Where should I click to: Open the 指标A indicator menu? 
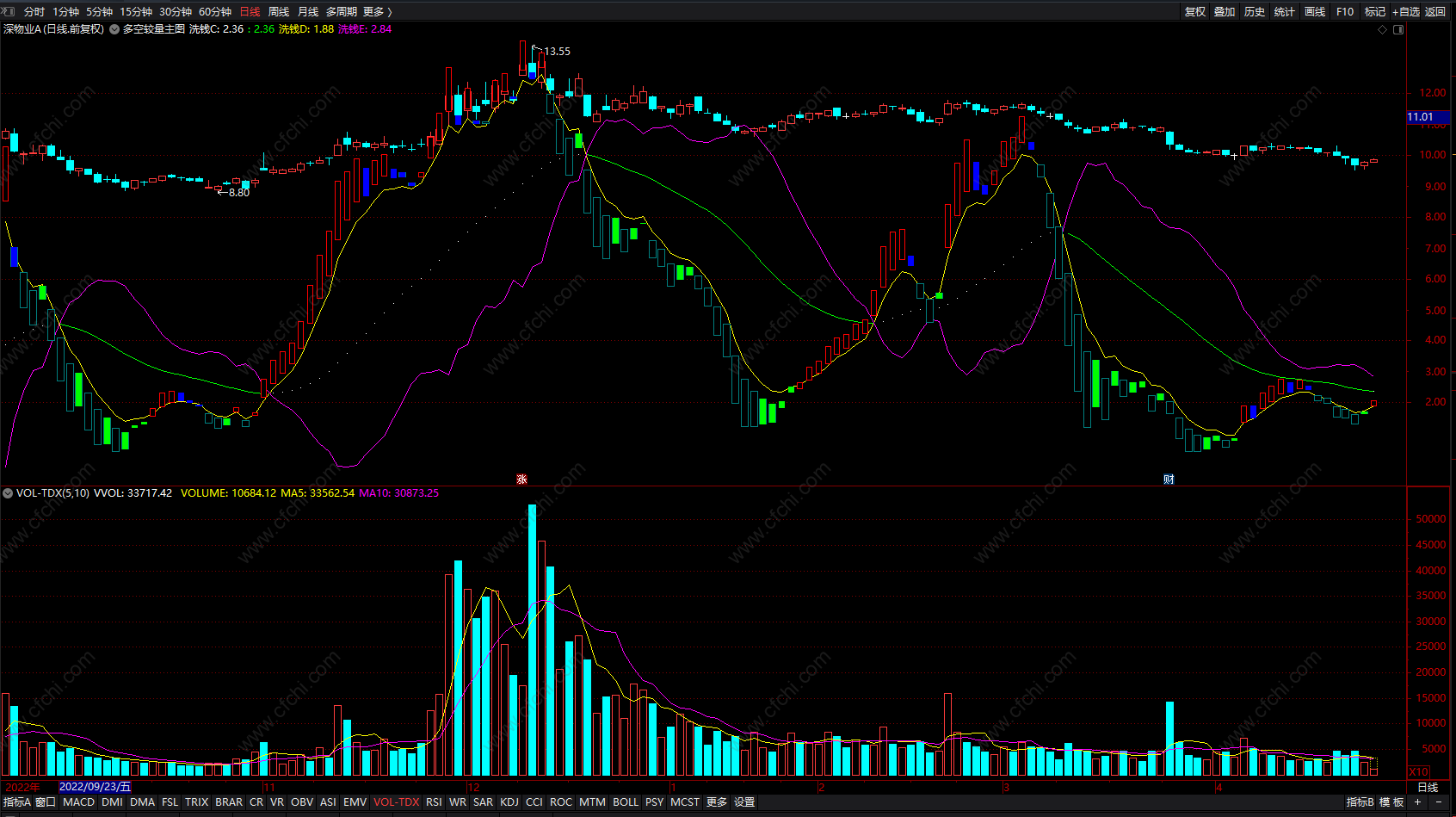(x=16, y=802)
